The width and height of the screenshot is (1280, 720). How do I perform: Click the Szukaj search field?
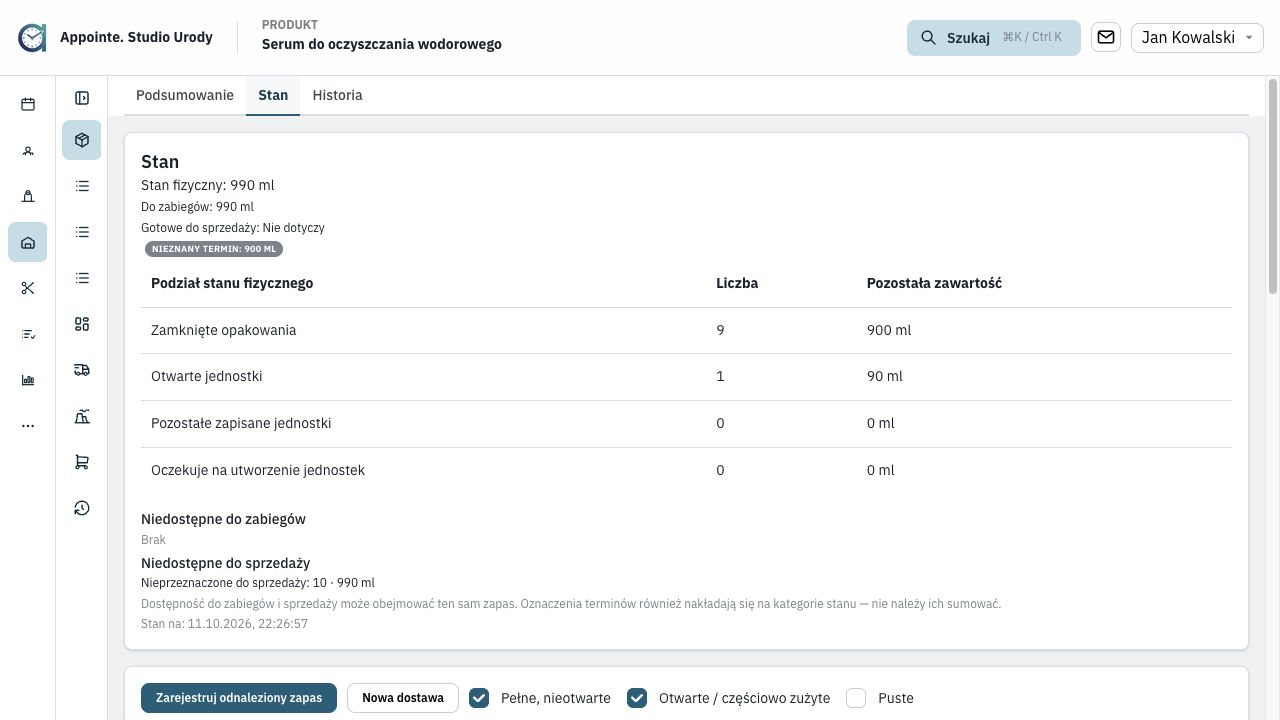click(994, 37)
